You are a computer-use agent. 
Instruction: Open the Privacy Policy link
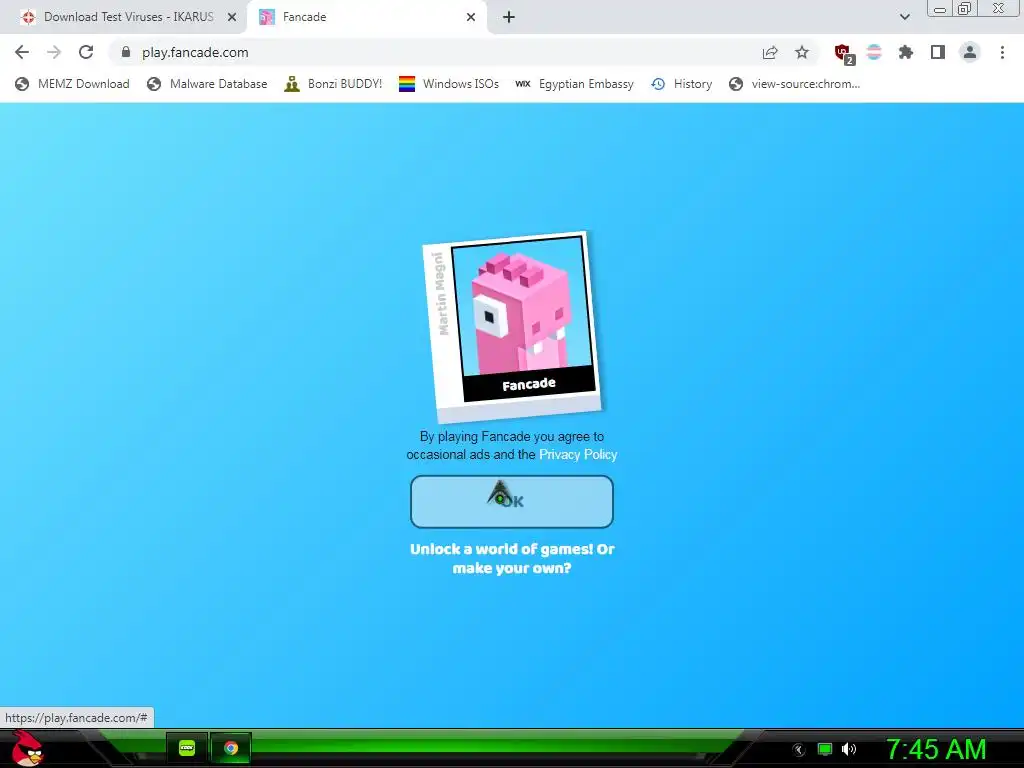(x=578, y=455)
